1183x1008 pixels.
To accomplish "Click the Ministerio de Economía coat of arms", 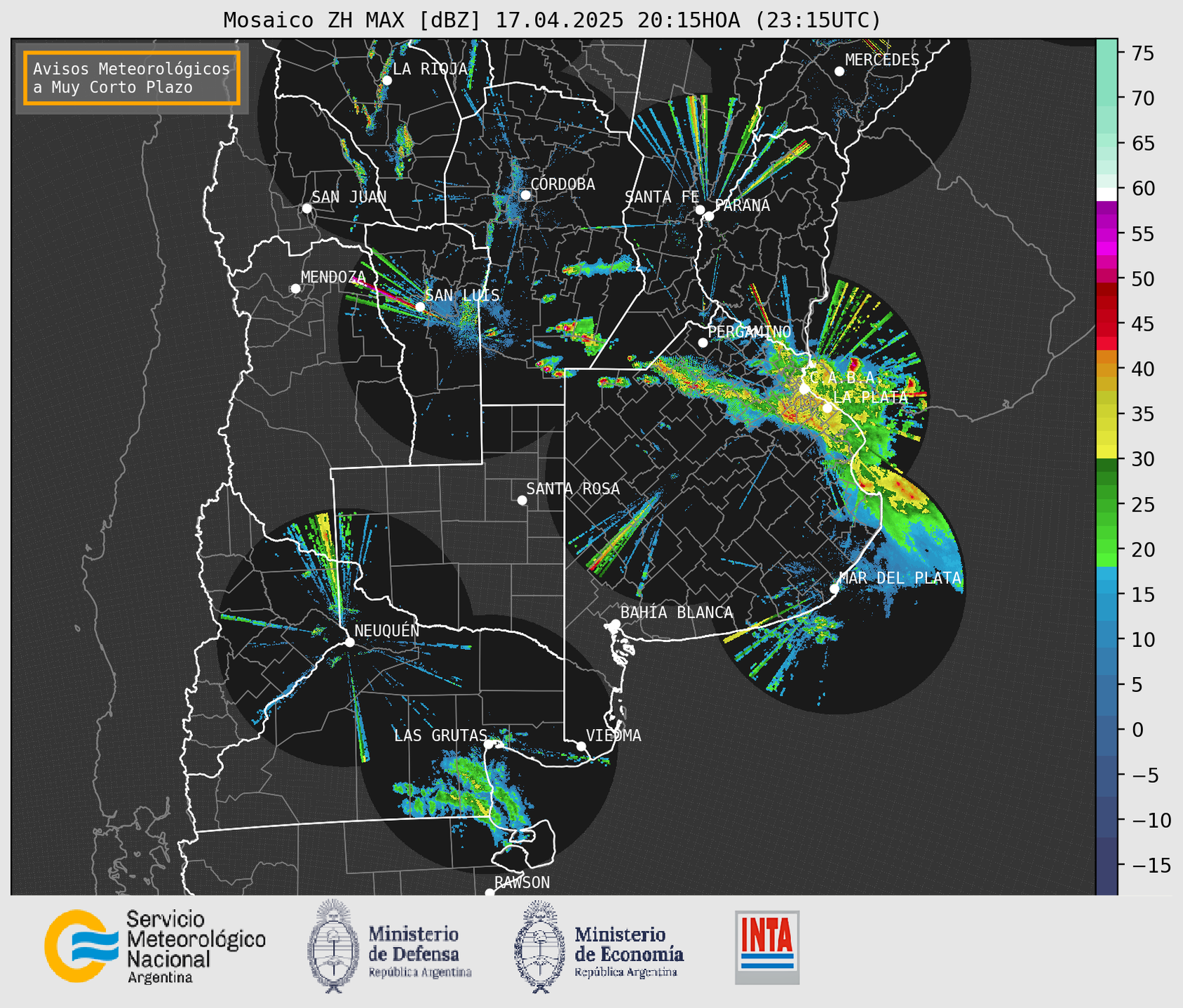I will pos(540,946).
